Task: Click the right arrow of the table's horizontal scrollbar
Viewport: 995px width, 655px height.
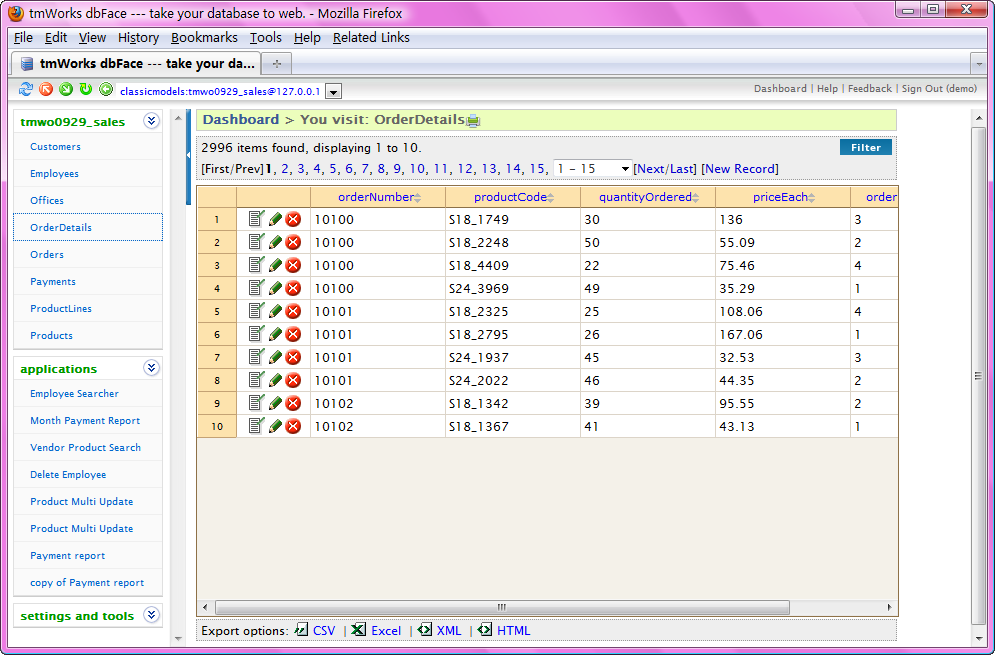Action: click(x=889, y=607)
